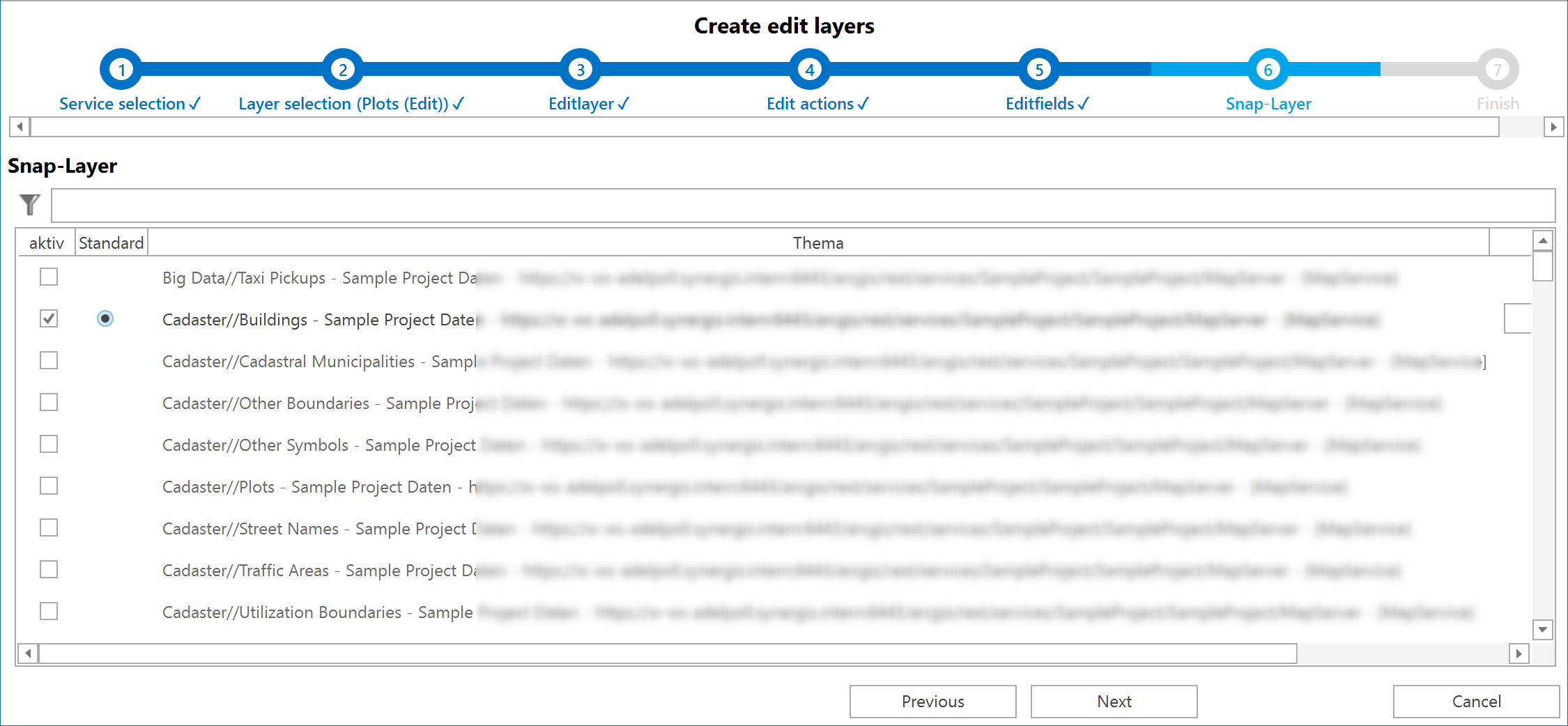Enable Cadaster//Street Names as snap layer
Viewport: 1568px width, 726px height.
[48, 527]
